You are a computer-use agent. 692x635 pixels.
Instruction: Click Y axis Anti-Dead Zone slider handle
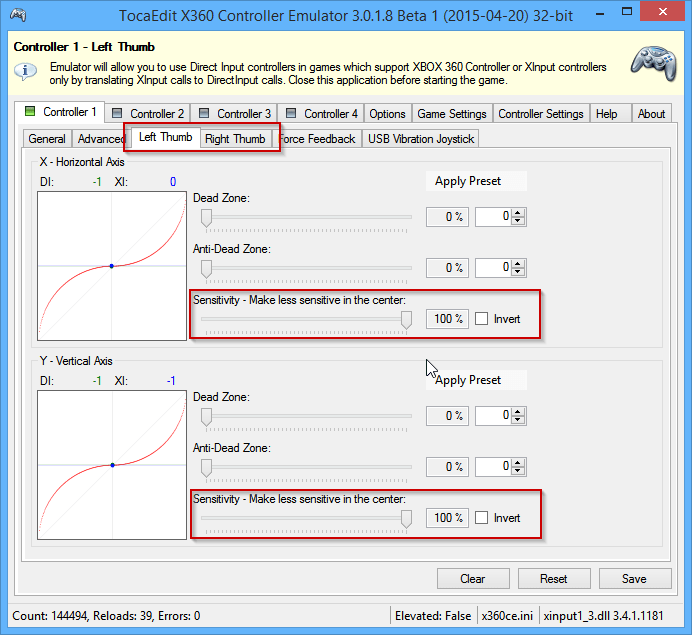click(x=206, y=468)
